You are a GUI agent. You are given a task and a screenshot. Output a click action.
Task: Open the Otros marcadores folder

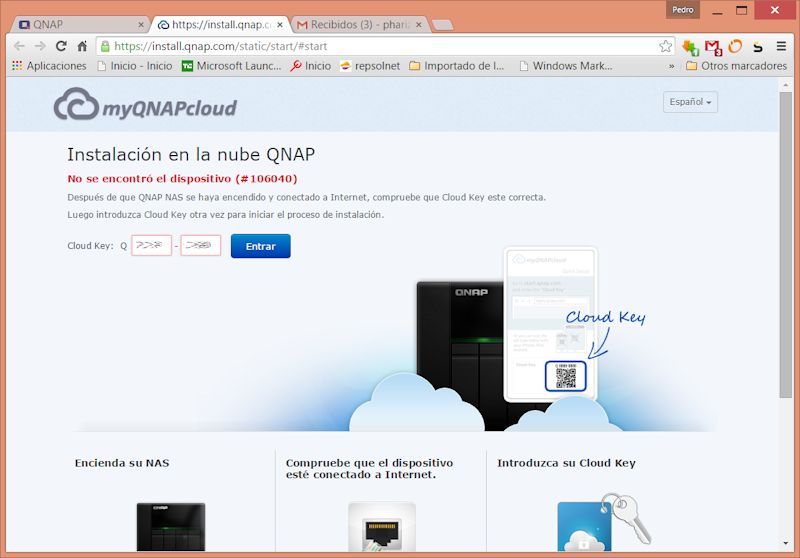click(736, 66)
